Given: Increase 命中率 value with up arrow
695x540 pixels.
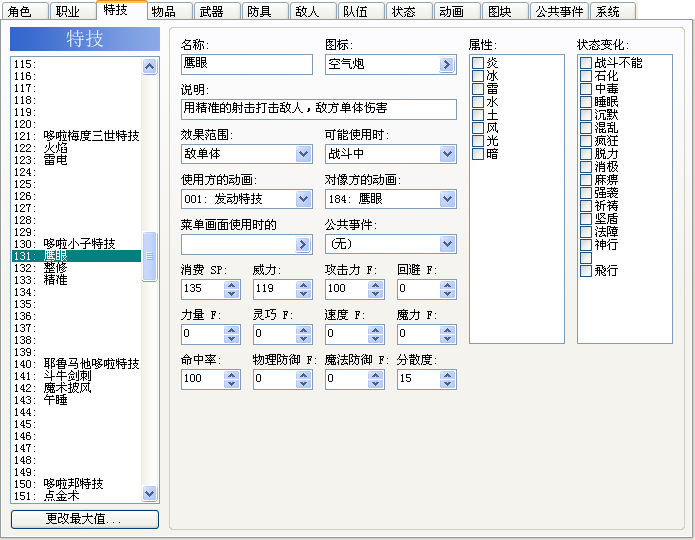Looking at the screenshot, I should 231,375.
